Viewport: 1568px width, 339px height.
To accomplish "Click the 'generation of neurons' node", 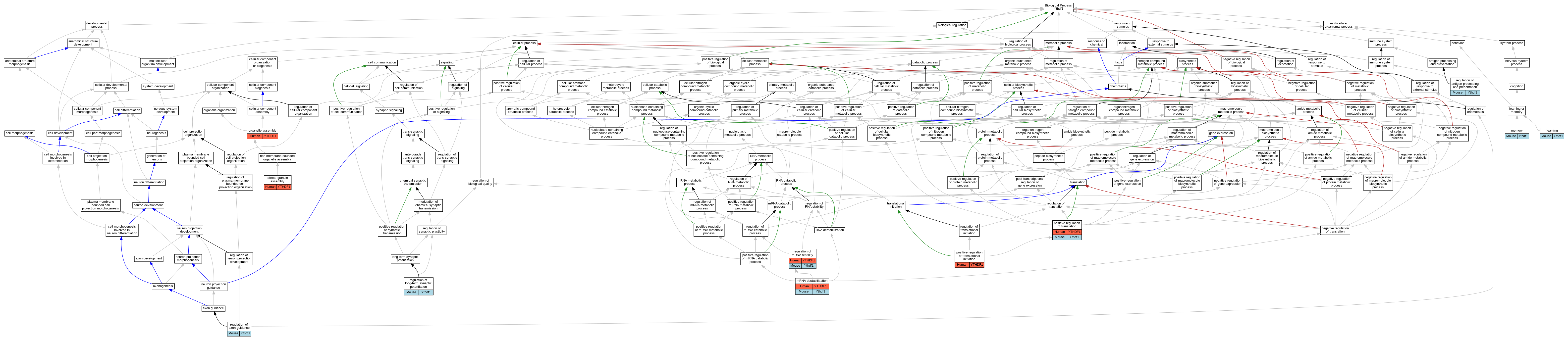I will [x=156, y=158].
